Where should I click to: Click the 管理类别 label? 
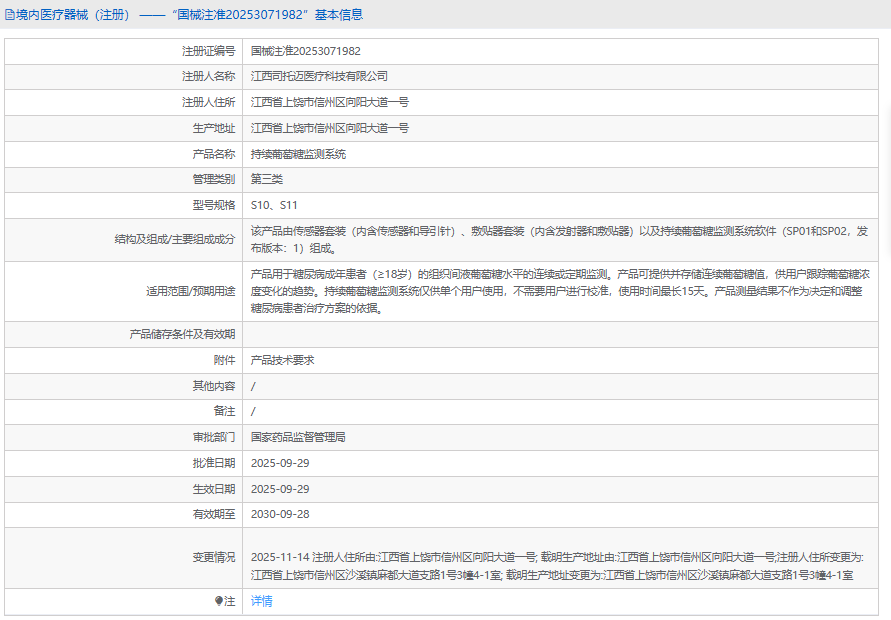point(214,179)
